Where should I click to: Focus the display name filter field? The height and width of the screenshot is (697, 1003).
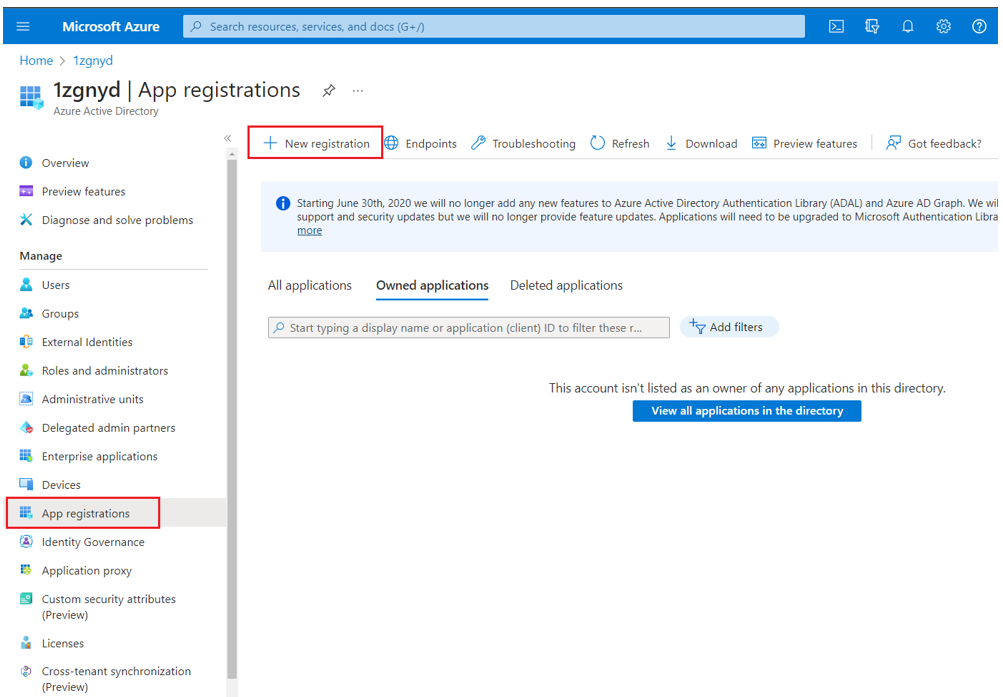(469, 327)
